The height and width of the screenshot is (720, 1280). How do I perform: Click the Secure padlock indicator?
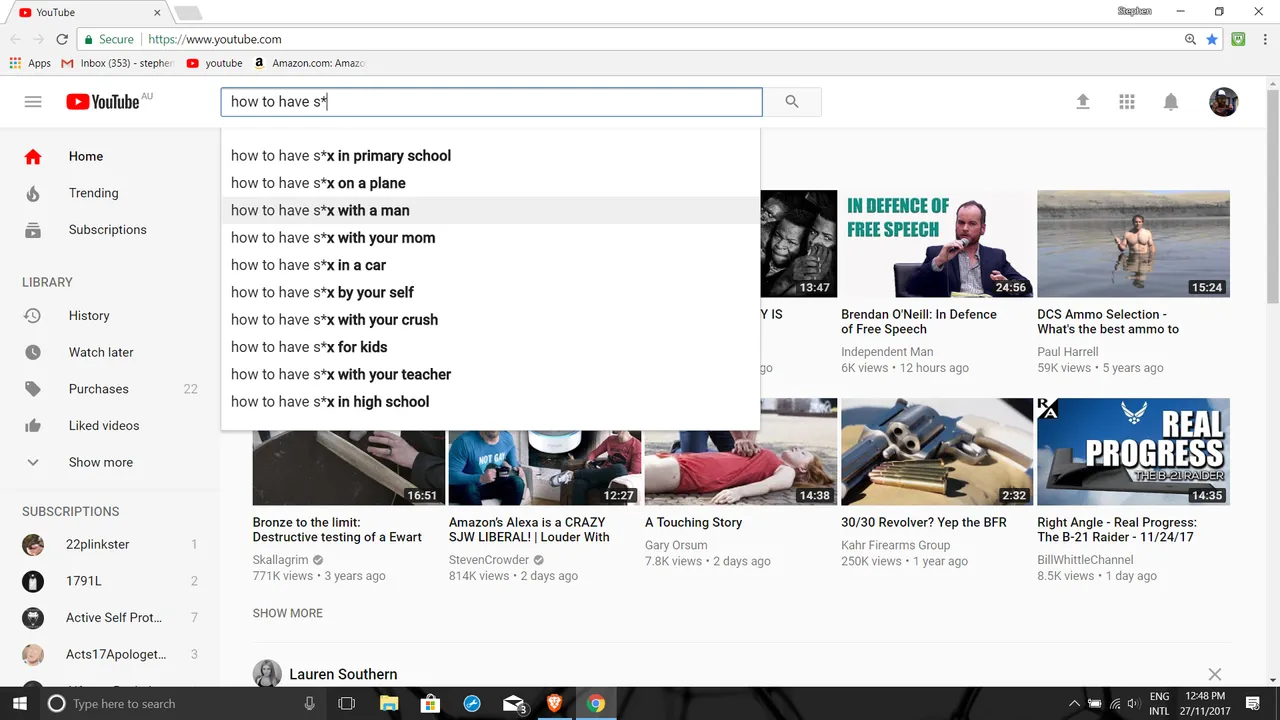(x=109, y=39)
